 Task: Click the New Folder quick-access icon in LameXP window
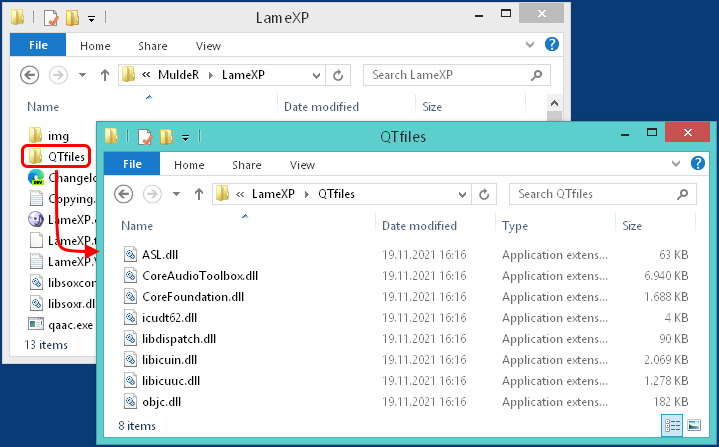[x=72, y=18]
